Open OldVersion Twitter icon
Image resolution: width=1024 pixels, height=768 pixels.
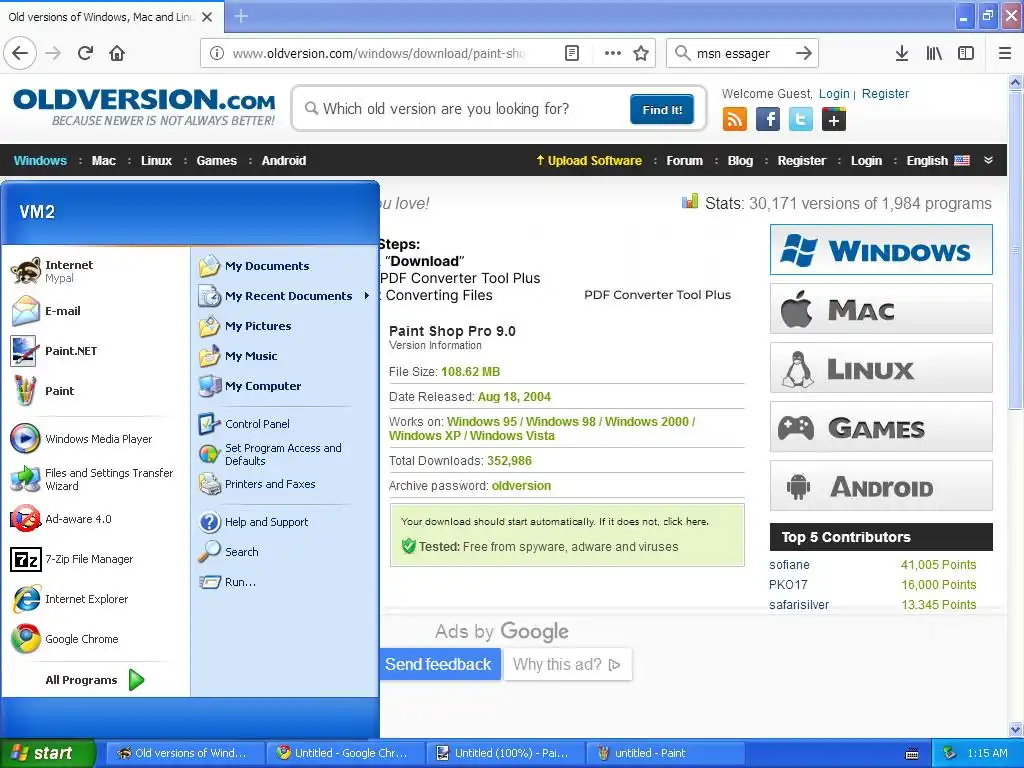[801, 120]
